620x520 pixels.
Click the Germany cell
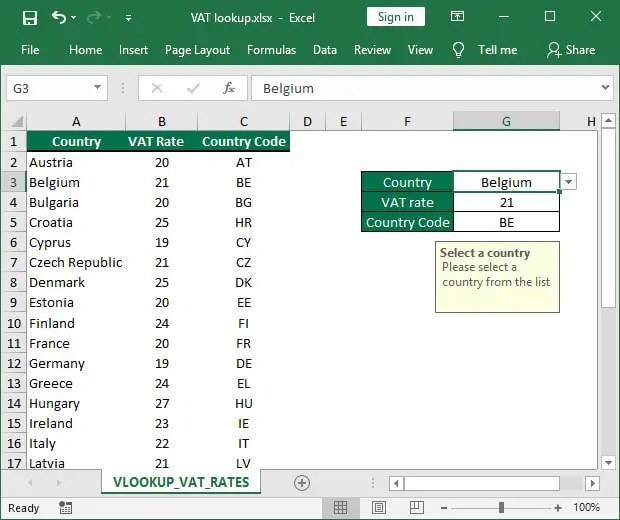click(x=76, y=363)
